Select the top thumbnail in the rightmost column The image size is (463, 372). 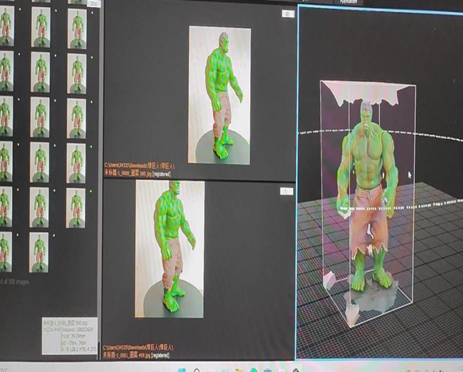(x=77, y=29)
